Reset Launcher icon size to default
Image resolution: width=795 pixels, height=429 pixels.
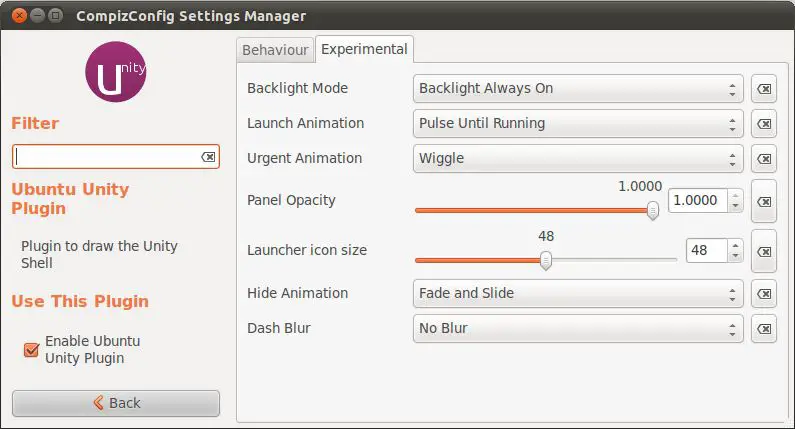[763, 250]
